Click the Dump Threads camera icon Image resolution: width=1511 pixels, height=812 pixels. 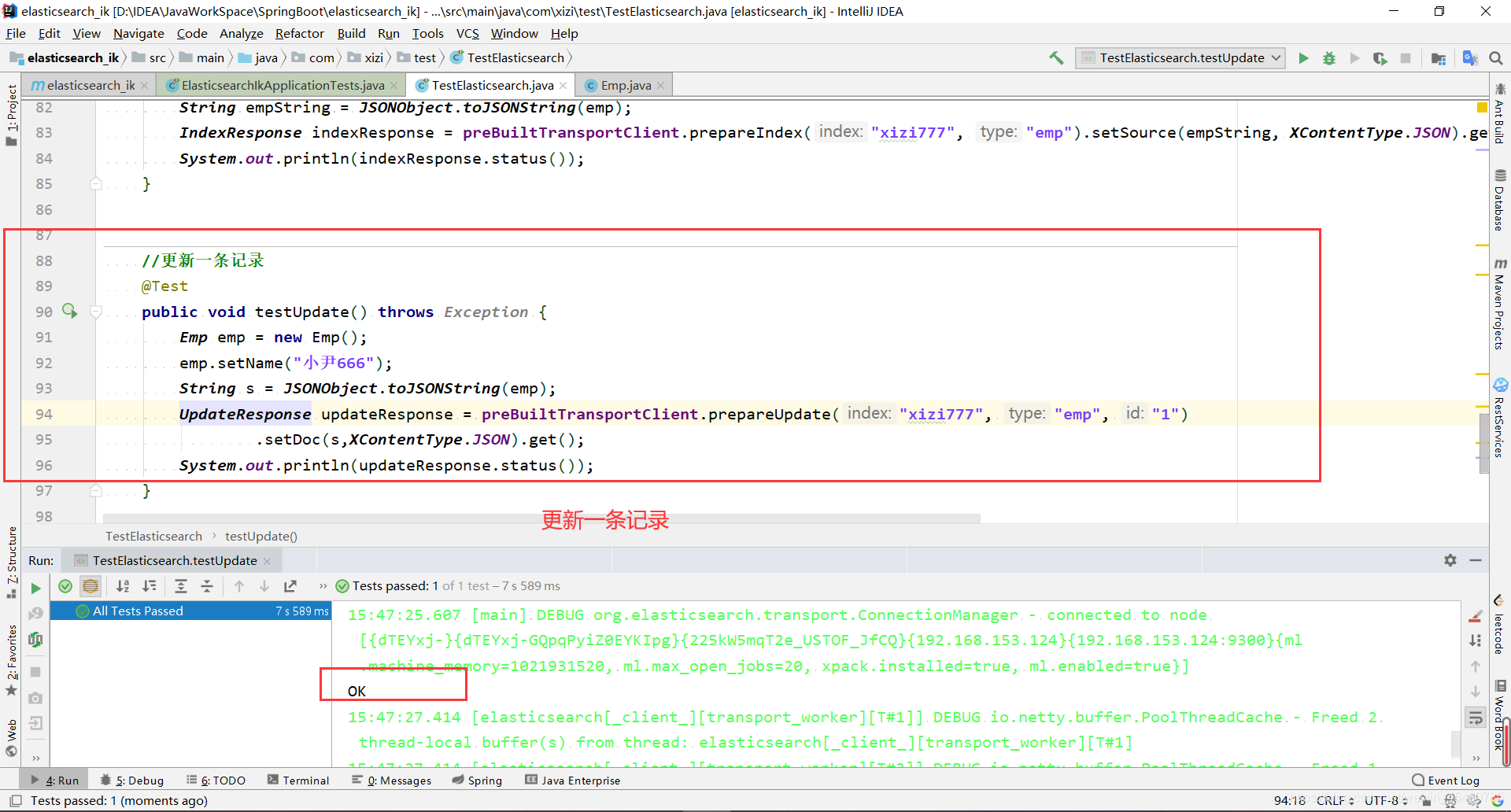tap(35, 698)
